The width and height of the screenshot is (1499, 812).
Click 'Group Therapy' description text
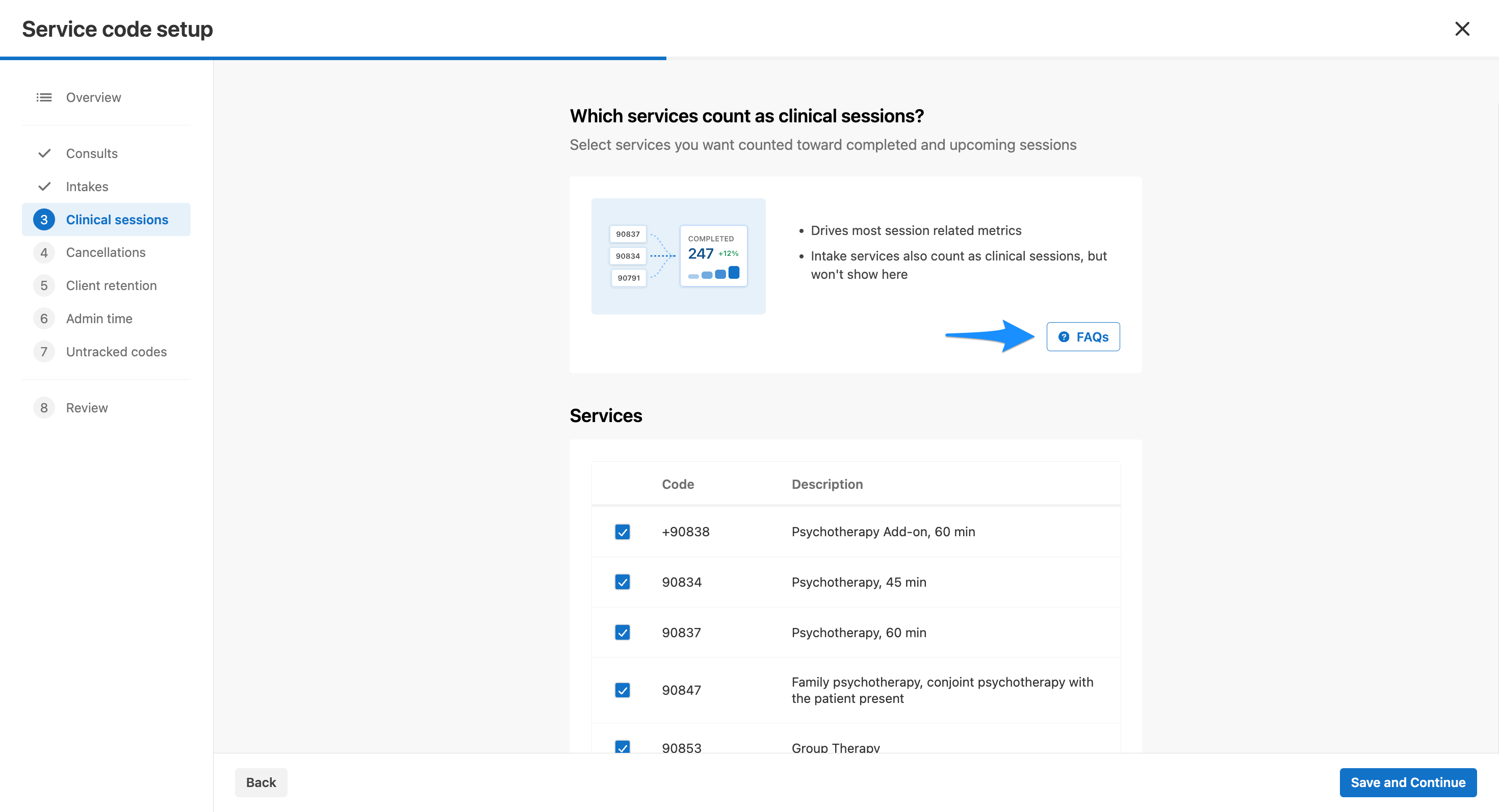pos(836,747)
